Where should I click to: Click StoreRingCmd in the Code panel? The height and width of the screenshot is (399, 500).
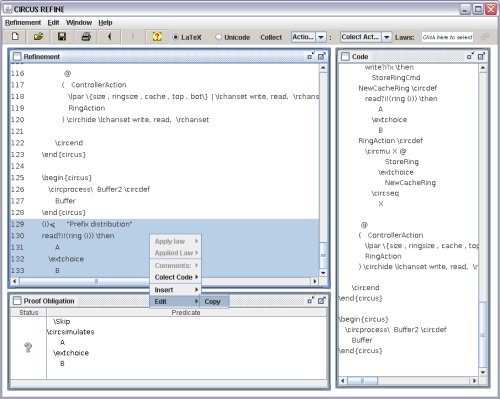(396, 78)
